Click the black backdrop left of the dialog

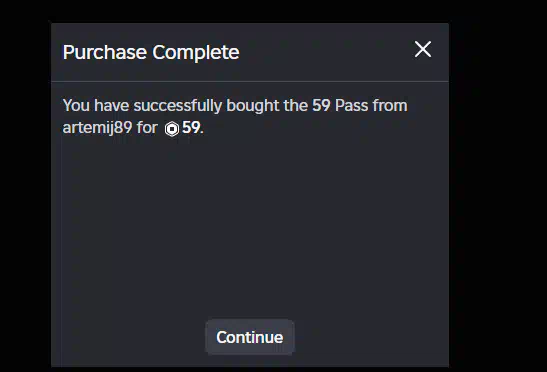[25, 186]
